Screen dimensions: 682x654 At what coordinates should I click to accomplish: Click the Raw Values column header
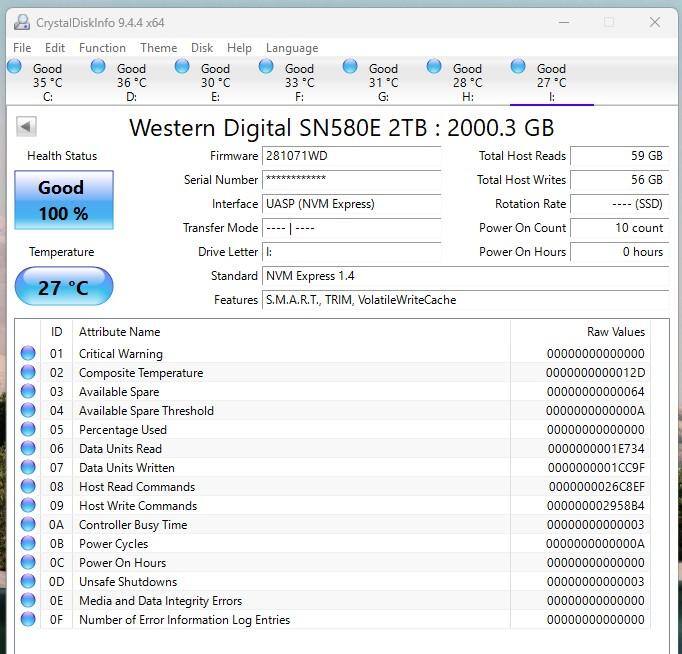coord(615,332)
